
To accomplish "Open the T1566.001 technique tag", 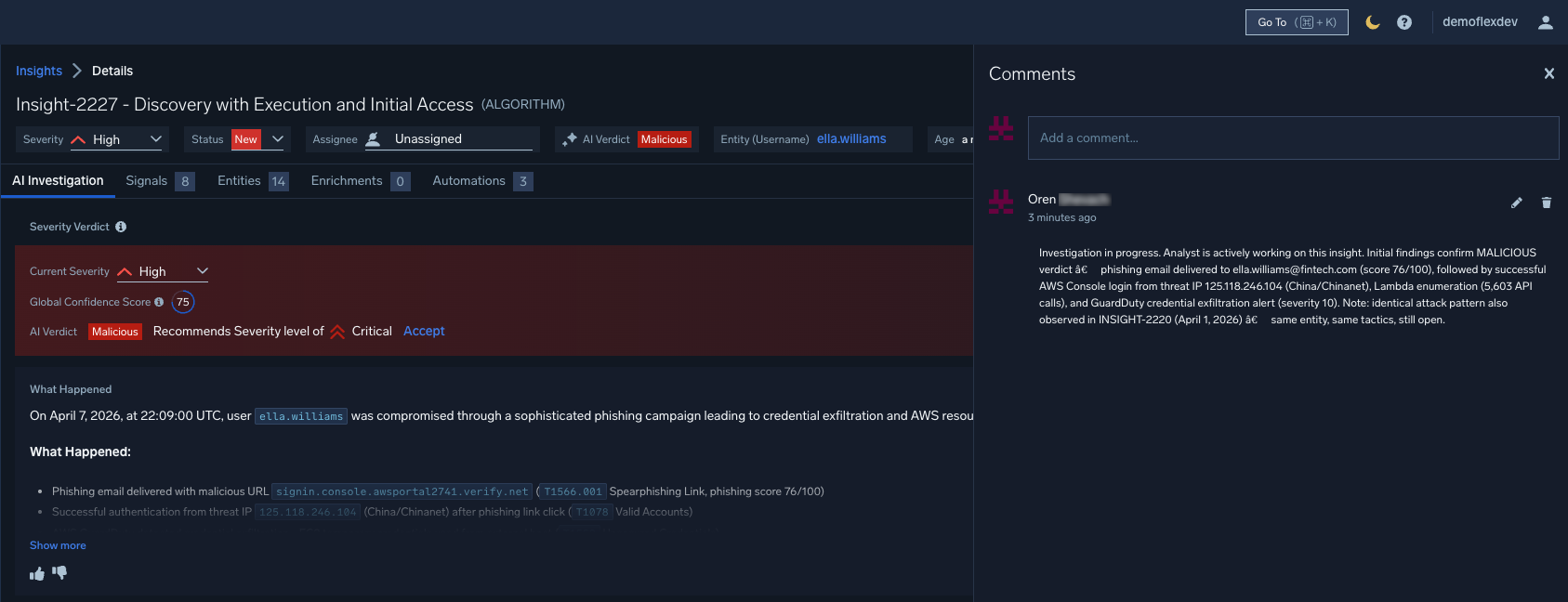I will point(573,491).
